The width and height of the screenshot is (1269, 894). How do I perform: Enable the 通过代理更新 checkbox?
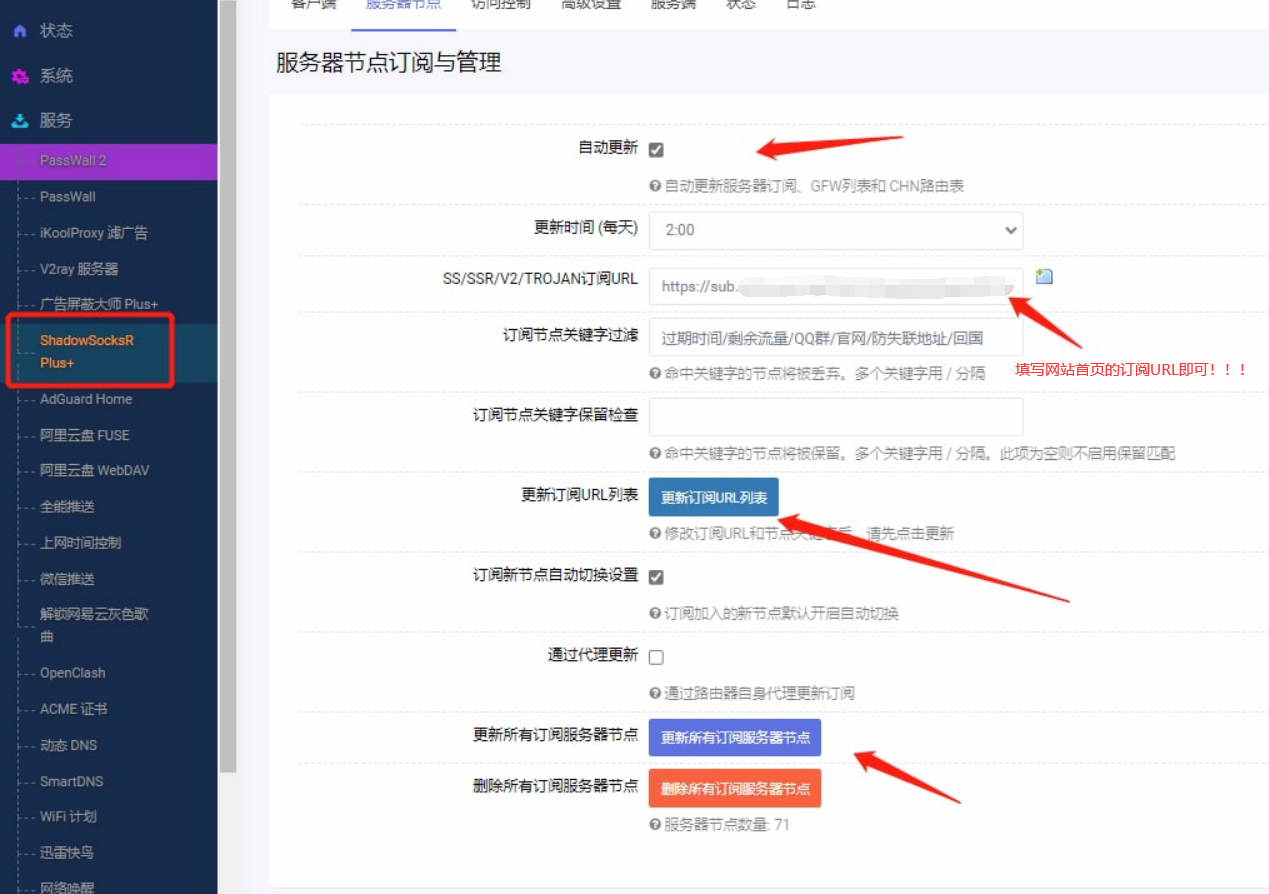[x=656, y=657]
